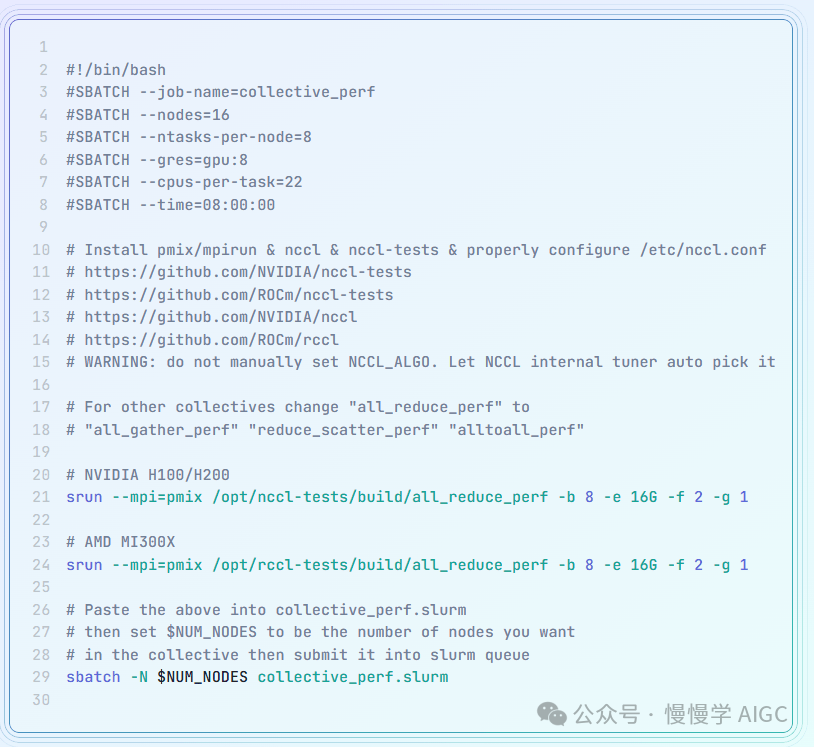
Task: Click the "alltoall_perf" string
Action: pos(516,430)
